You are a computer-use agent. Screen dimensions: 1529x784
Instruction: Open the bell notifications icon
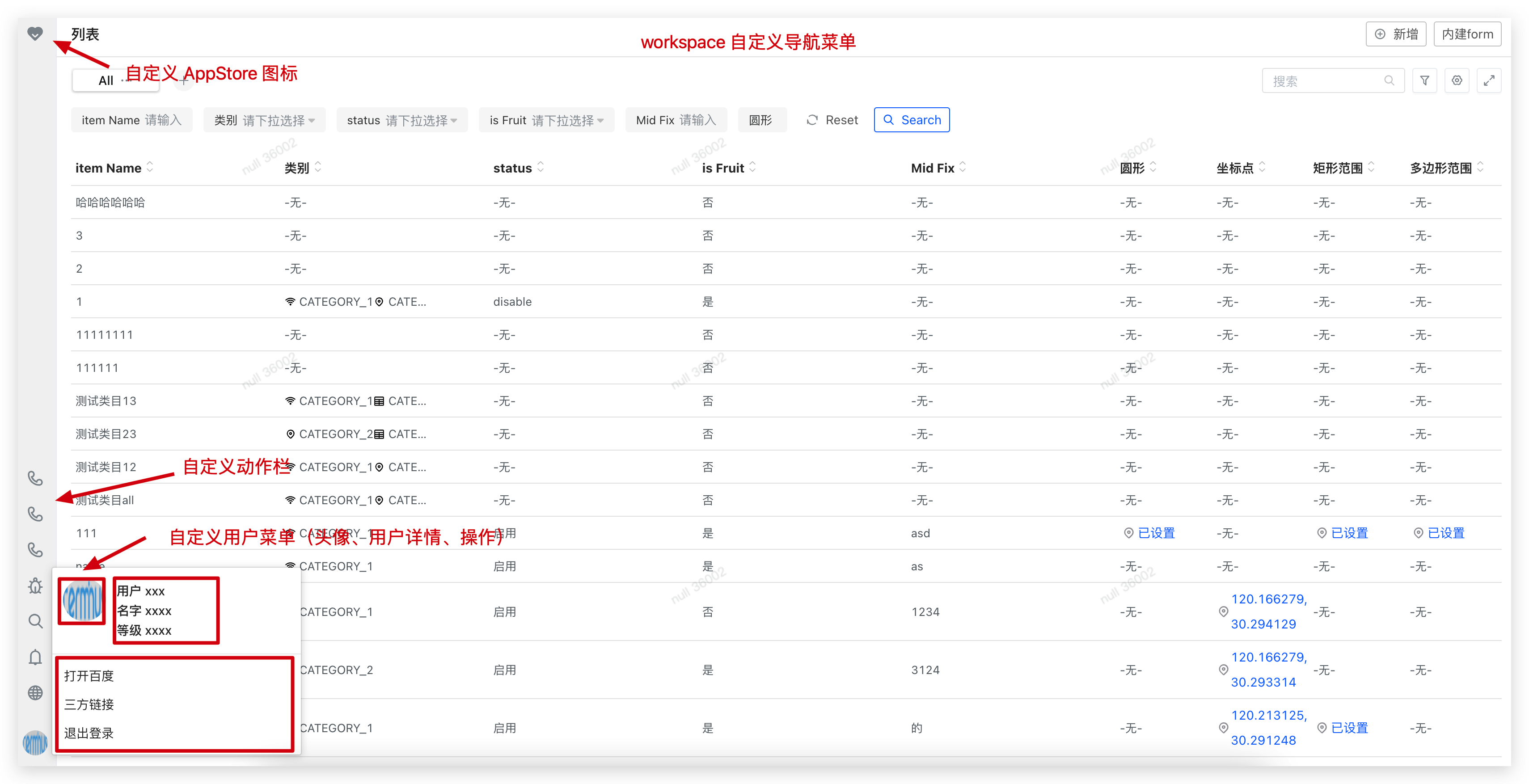[35, 657]
